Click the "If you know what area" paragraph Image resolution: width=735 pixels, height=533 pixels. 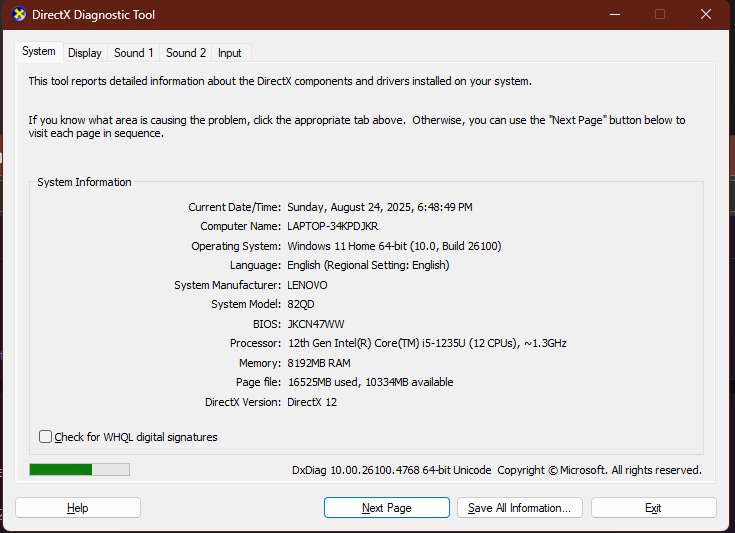click(357, 127)
